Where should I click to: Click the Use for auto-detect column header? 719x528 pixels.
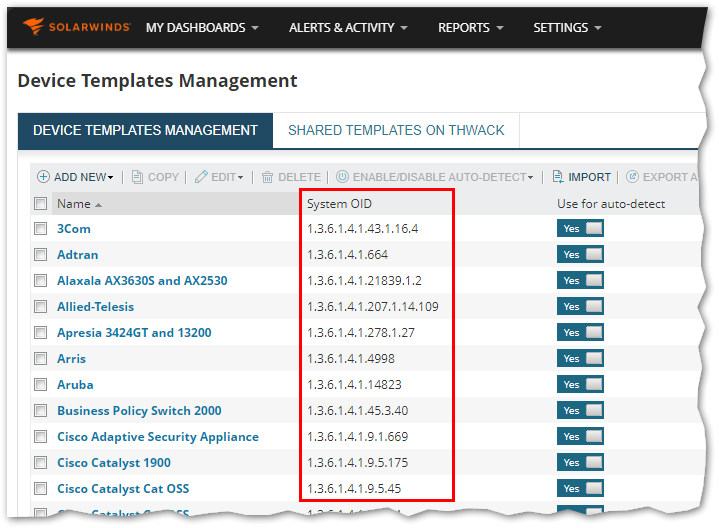click(611, 204)
